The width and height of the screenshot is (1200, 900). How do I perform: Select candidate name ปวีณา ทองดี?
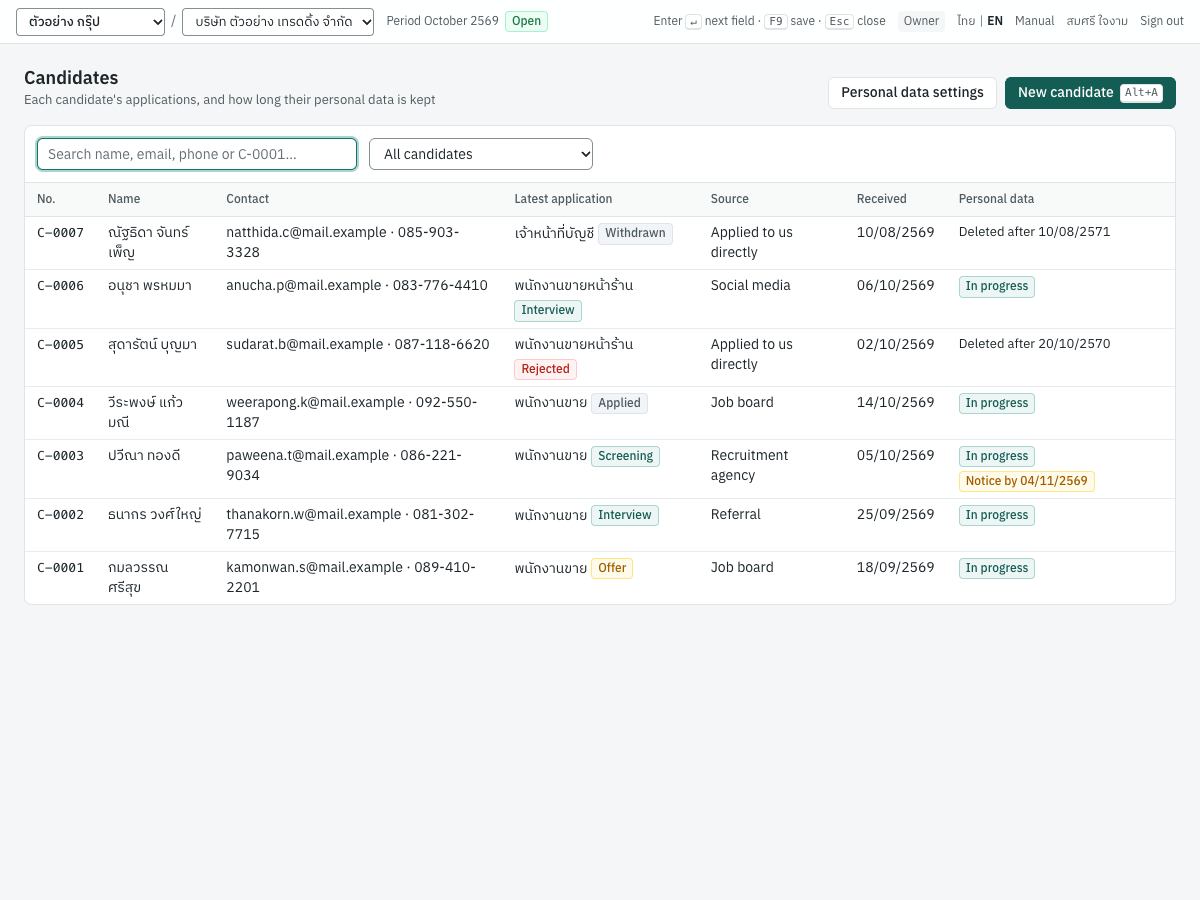(x=144, y=455)
